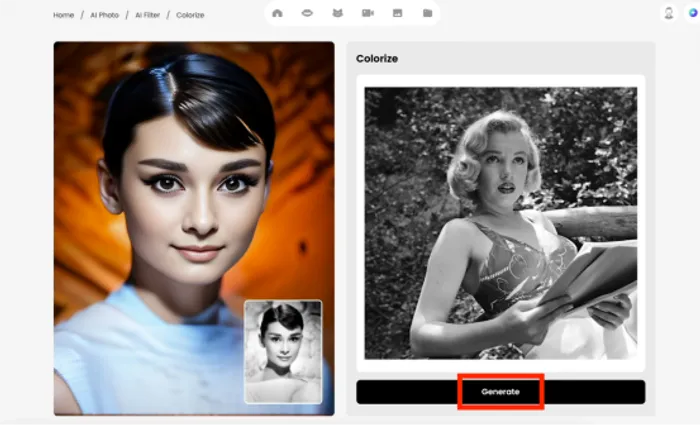Open the user profile avatar
This screenshot has height=425, width=700.
tap(669, 14)
